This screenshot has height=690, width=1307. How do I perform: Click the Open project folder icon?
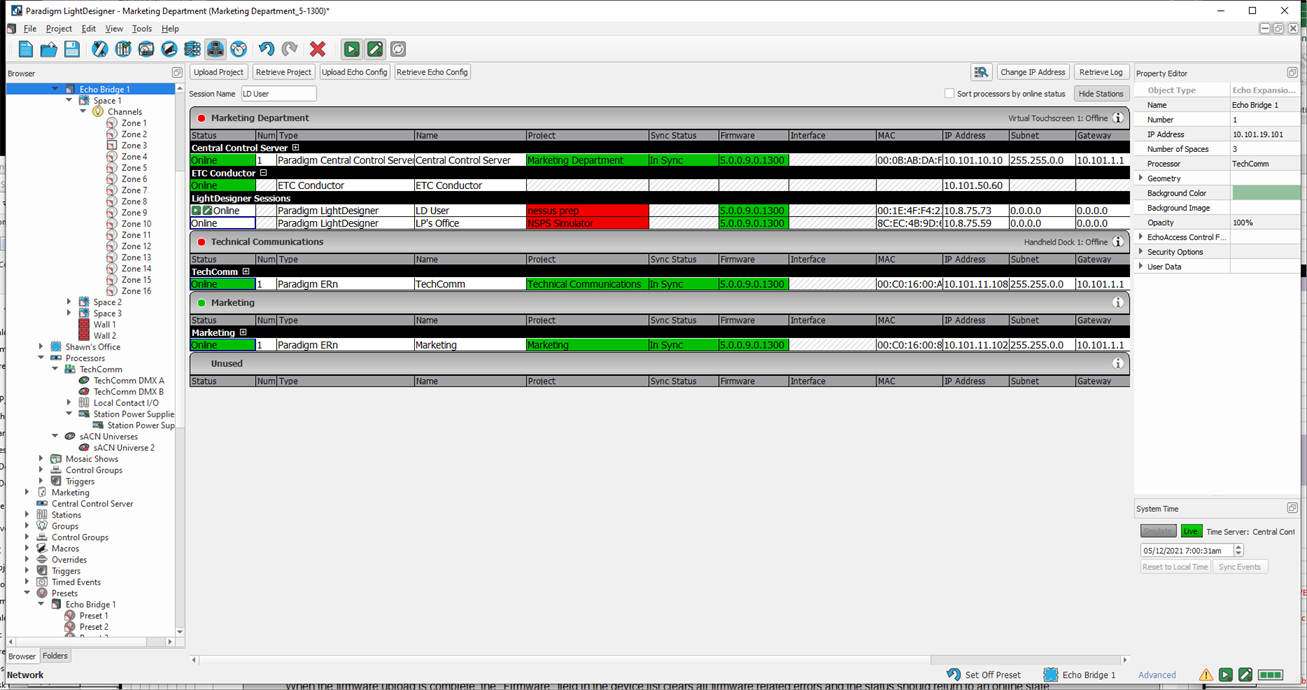[48, 49]
